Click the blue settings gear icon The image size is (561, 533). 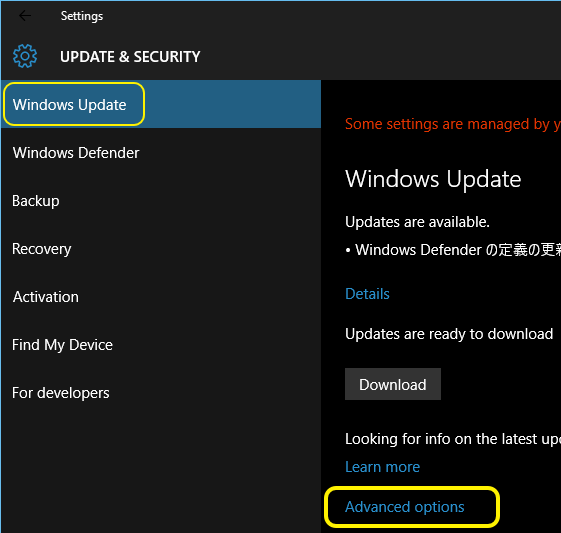coord(25,56)
